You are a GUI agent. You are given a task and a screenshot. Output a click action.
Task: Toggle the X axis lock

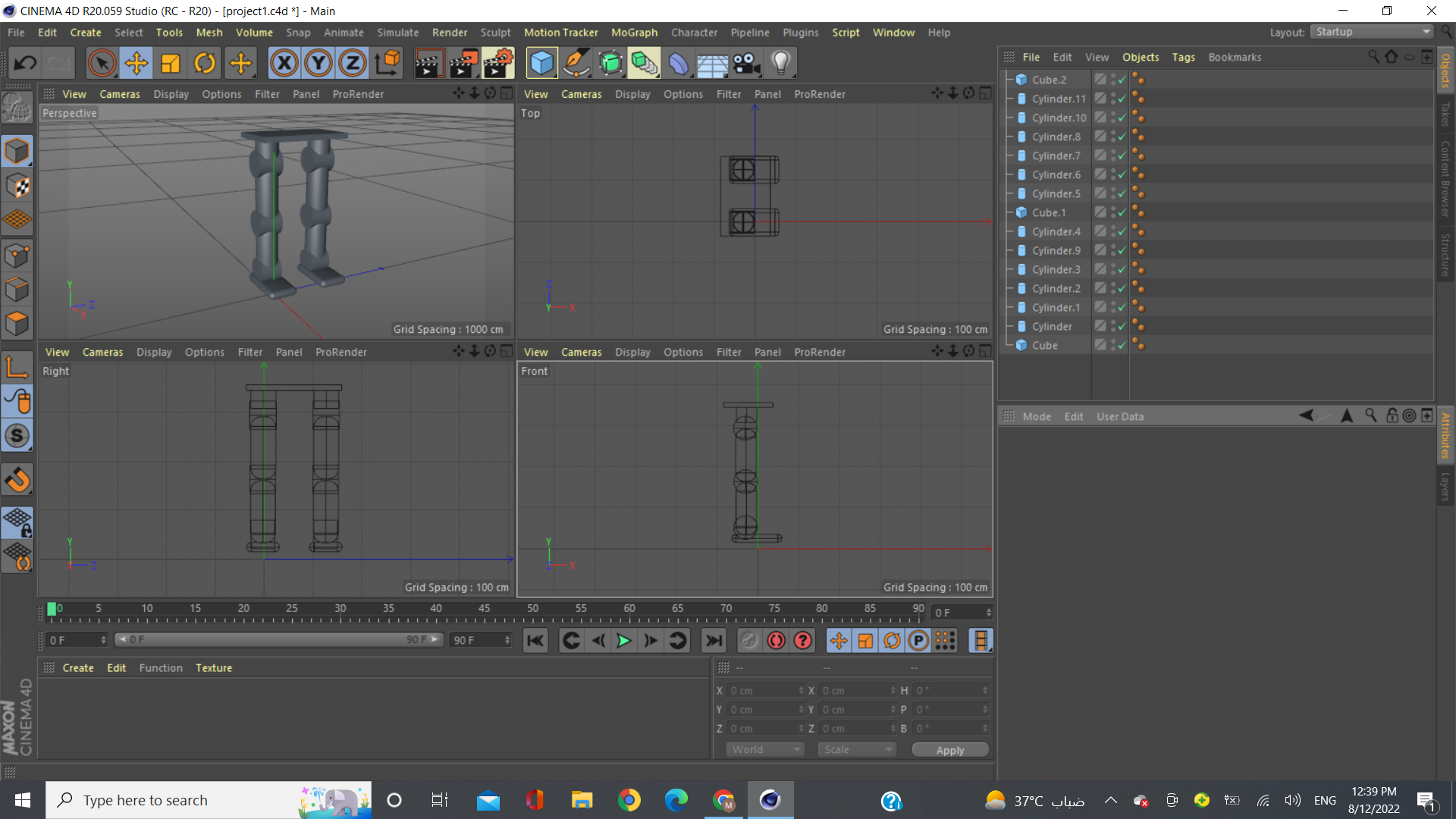[284, 64]
